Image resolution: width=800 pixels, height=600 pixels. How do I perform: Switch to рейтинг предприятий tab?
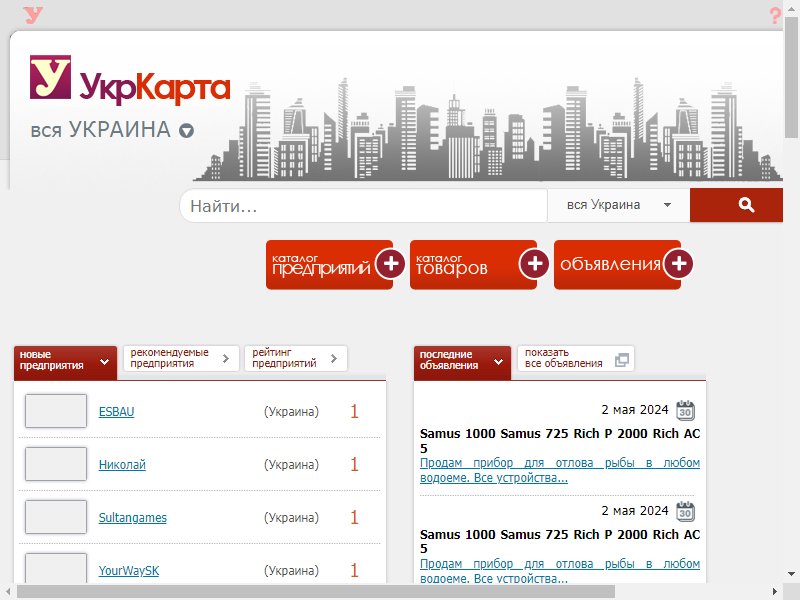[296, 358]
